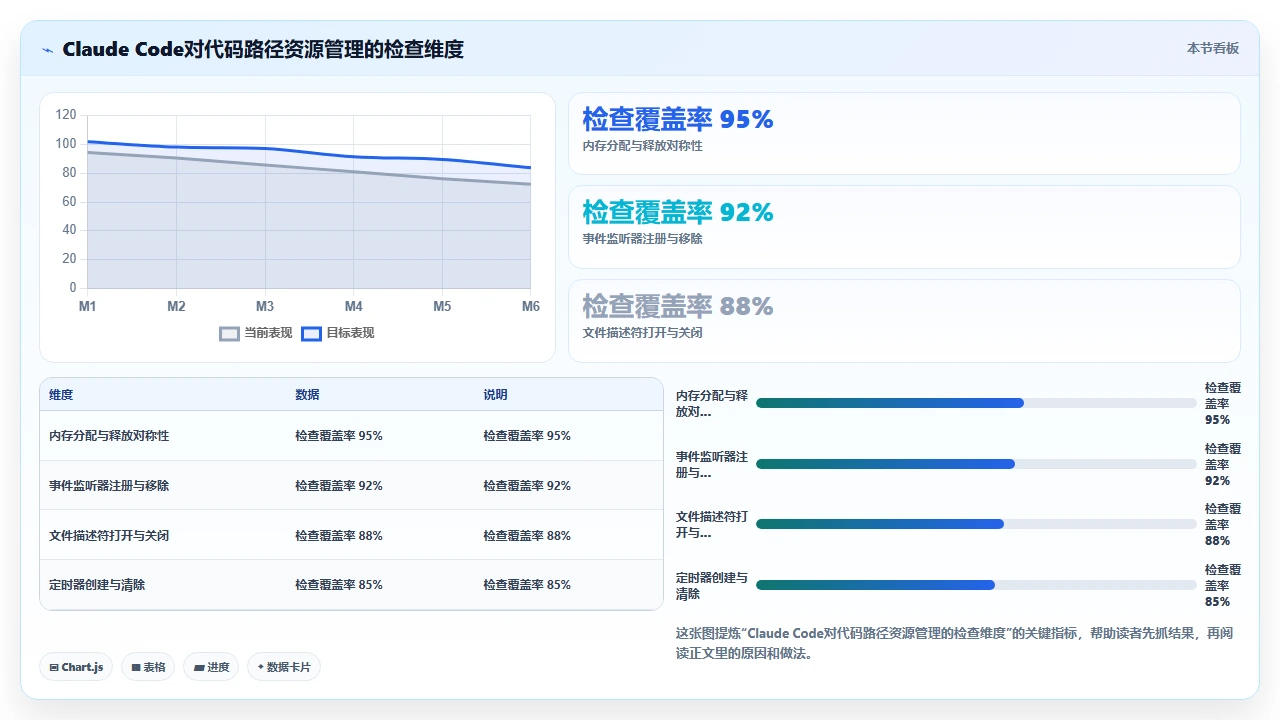Image resolution: width=1280 pixels, height=720 pixels.
Task: Click the 数据 table column header
Action: tap(307, 395)
